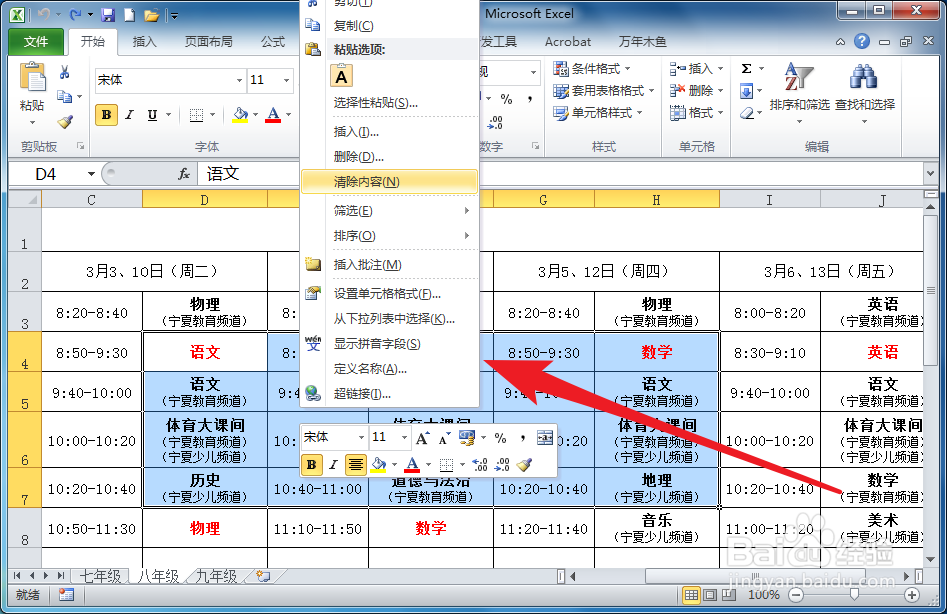Choose Format Cells in context menu
Image resolution: width=947 pixels, height=614 pixels.
point(390,293)
